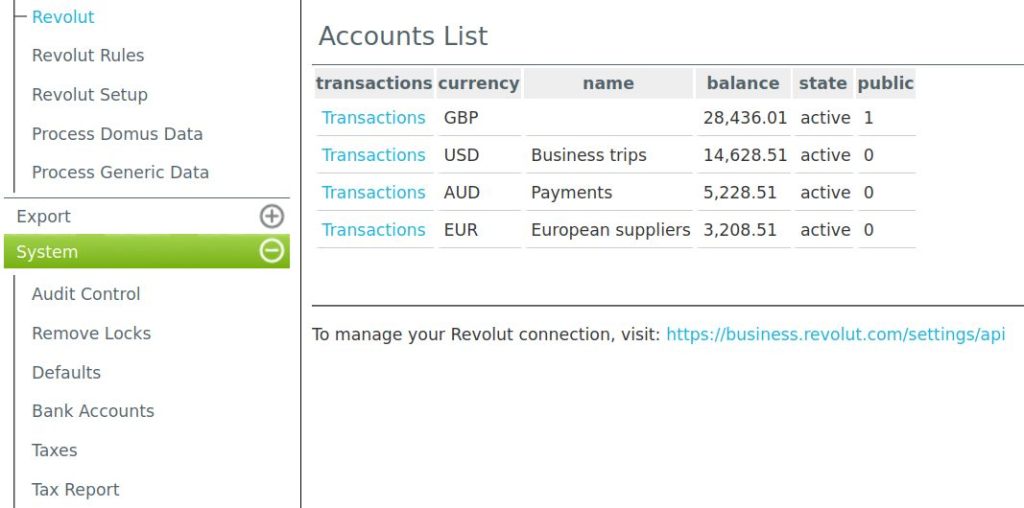Open the Revolut menu item
Screen dimensions: 1024x508
63,17
